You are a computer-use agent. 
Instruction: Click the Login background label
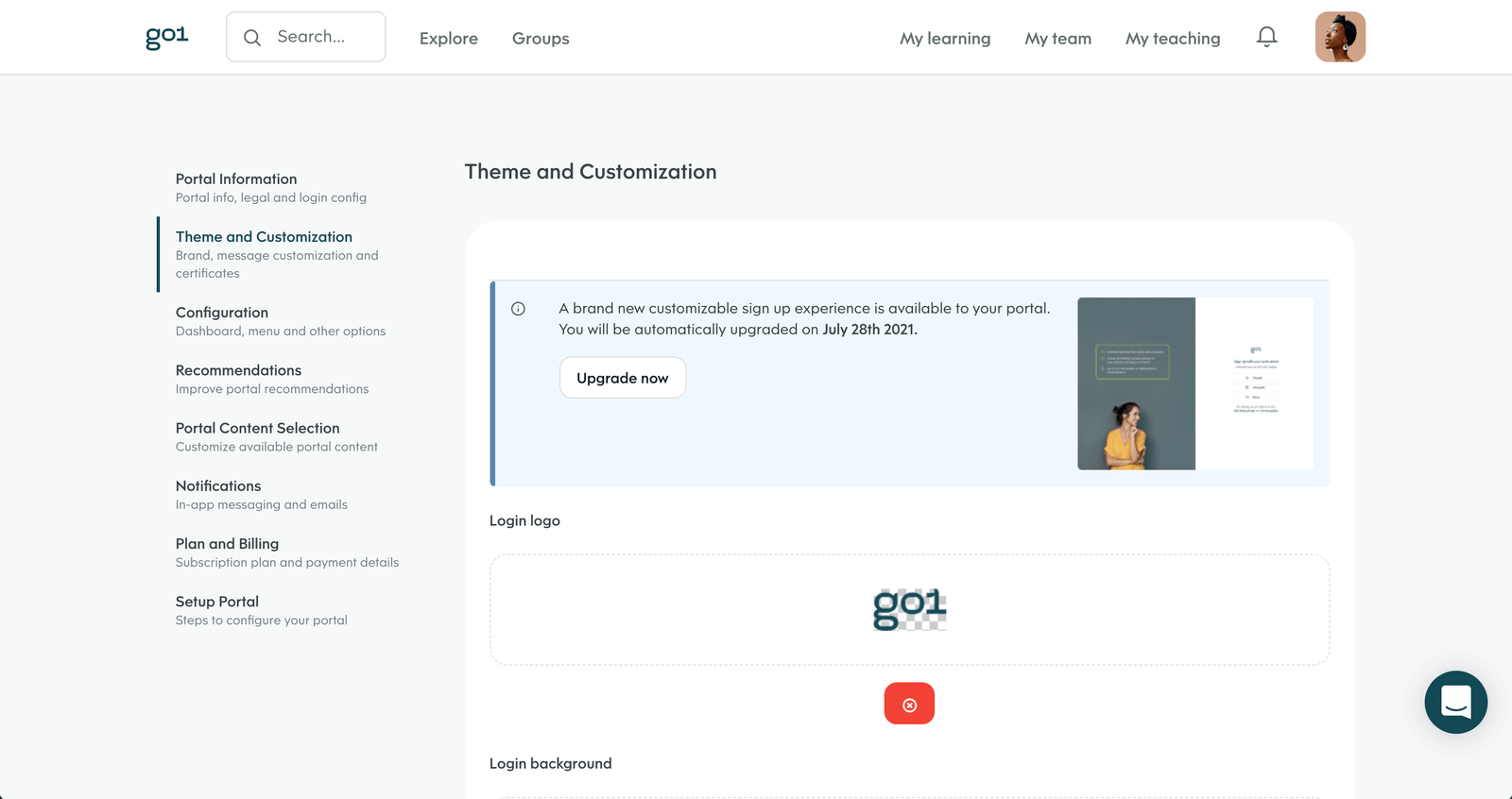coord(550,764)
